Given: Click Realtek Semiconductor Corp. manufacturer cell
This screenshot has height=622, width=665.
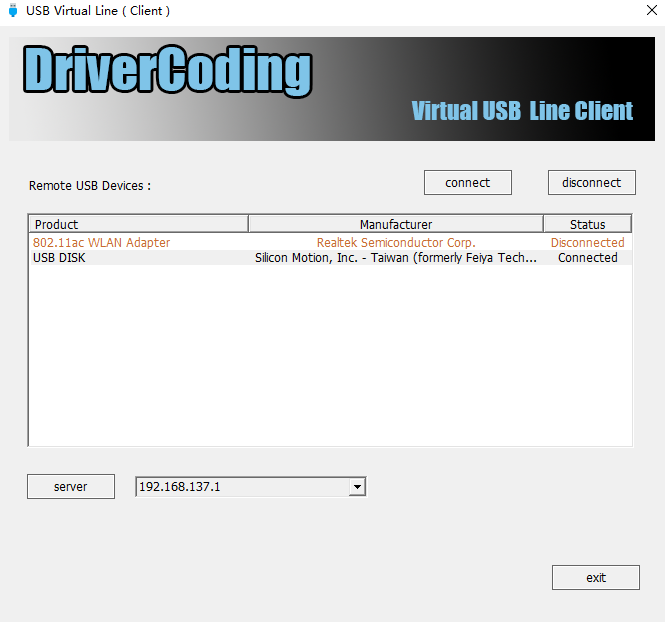Looking at the screenshot, I should [x=396, y=243].
